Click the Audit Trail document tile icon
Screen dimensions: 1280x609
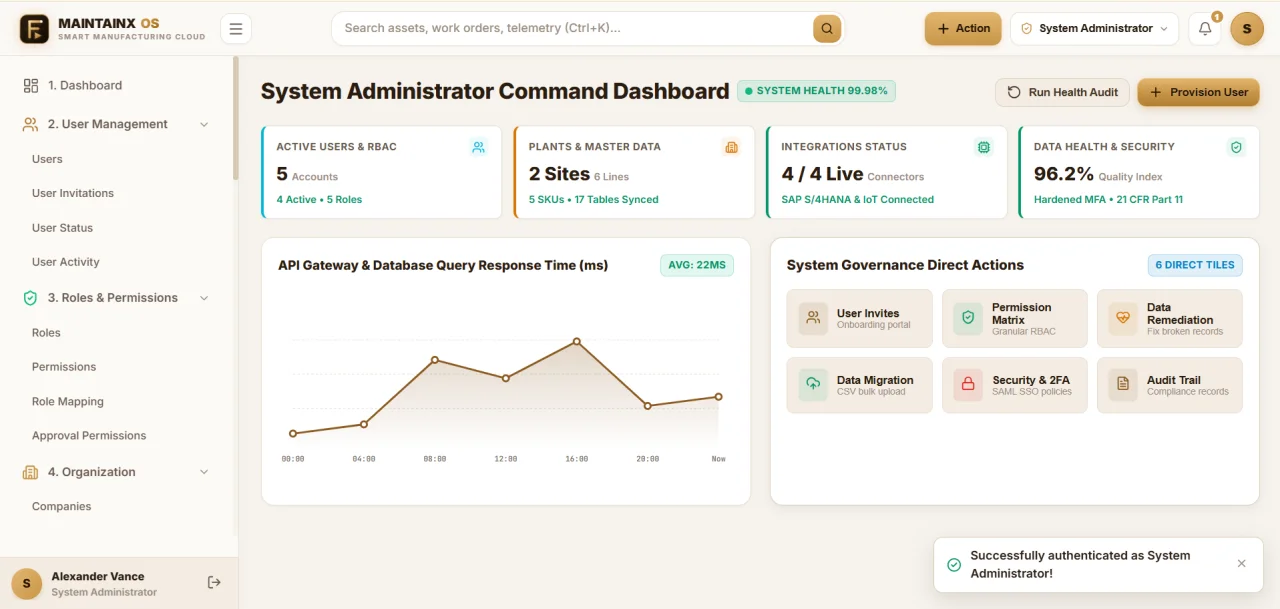pyautogui.click(x=1123, y=385)
